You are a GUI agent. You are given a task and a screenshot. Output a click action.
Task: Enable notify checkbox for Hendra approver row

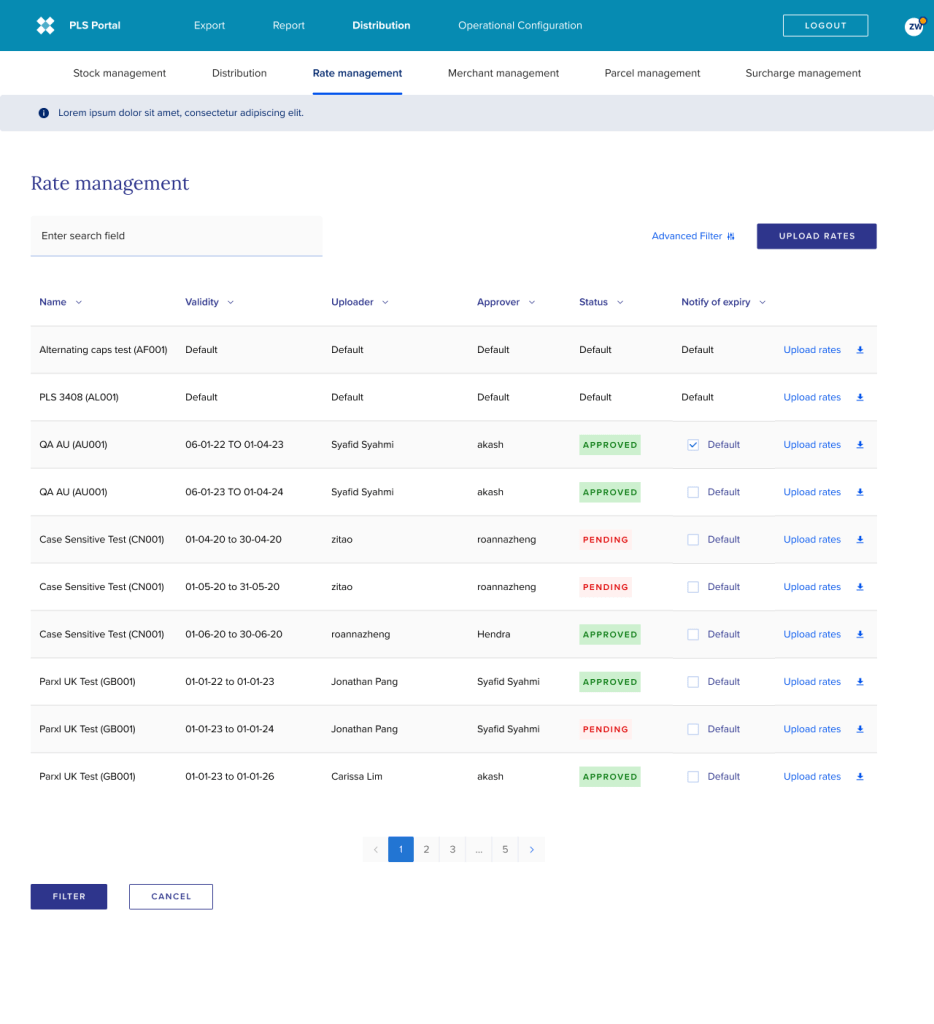point(693,635)
